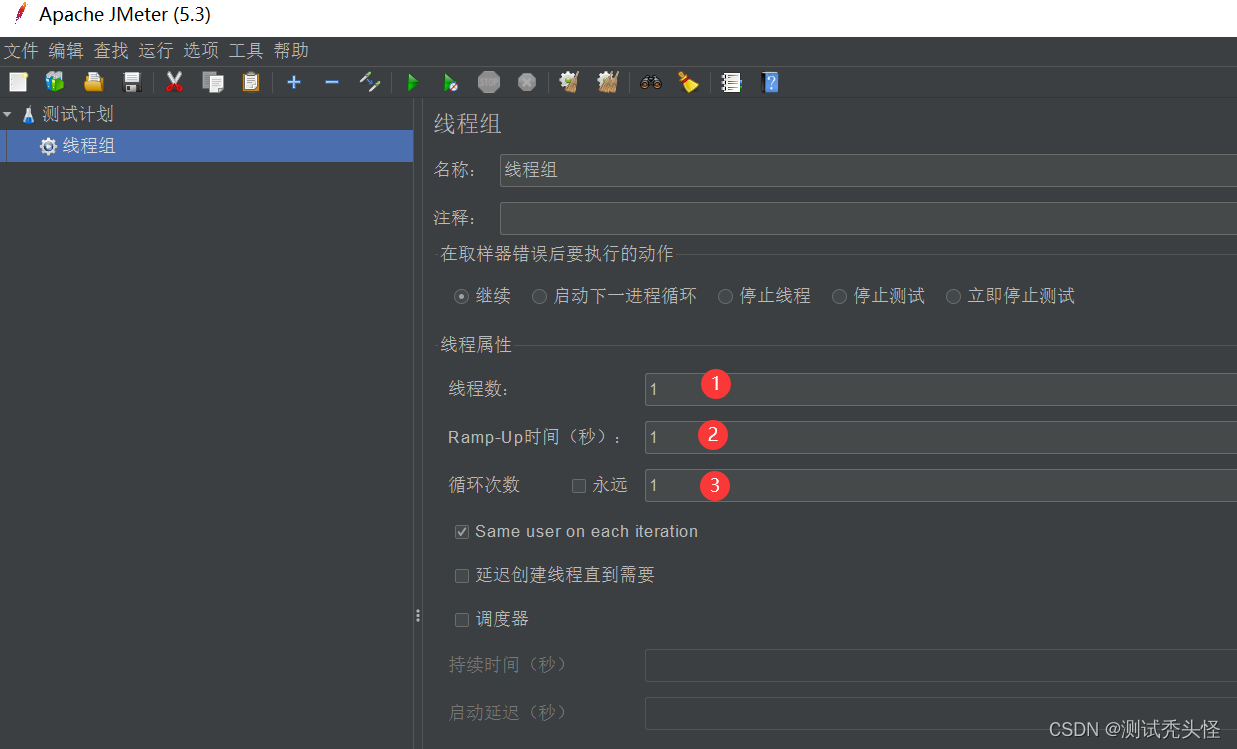
Task: Shut down threads with the Shutdown icon
Action: [527, 82]
